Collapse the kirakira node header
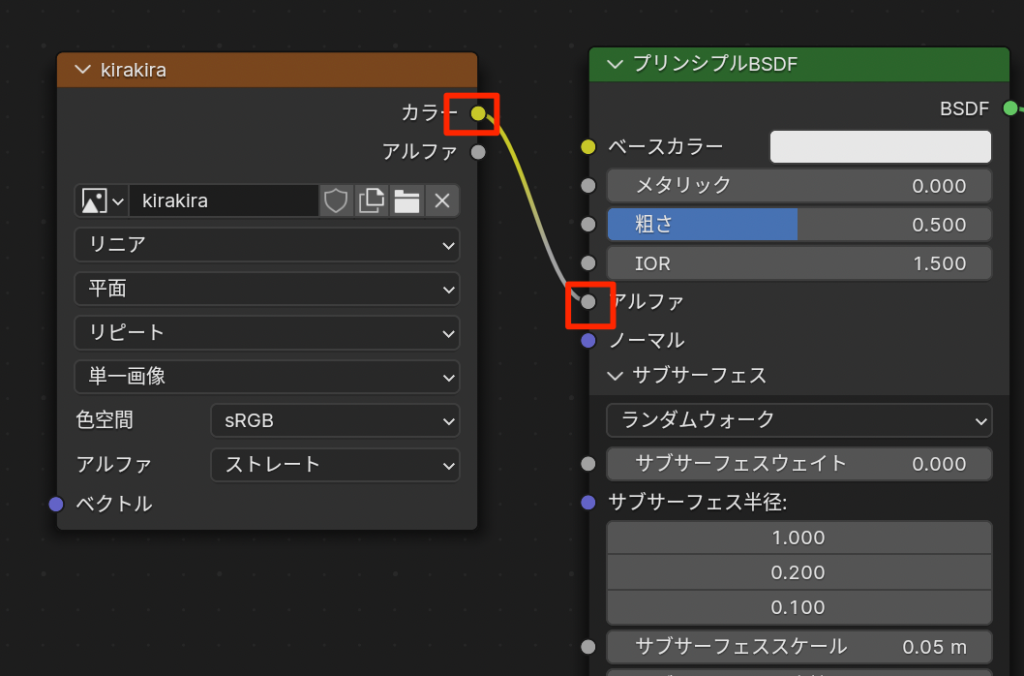 [x=82, y=70]
